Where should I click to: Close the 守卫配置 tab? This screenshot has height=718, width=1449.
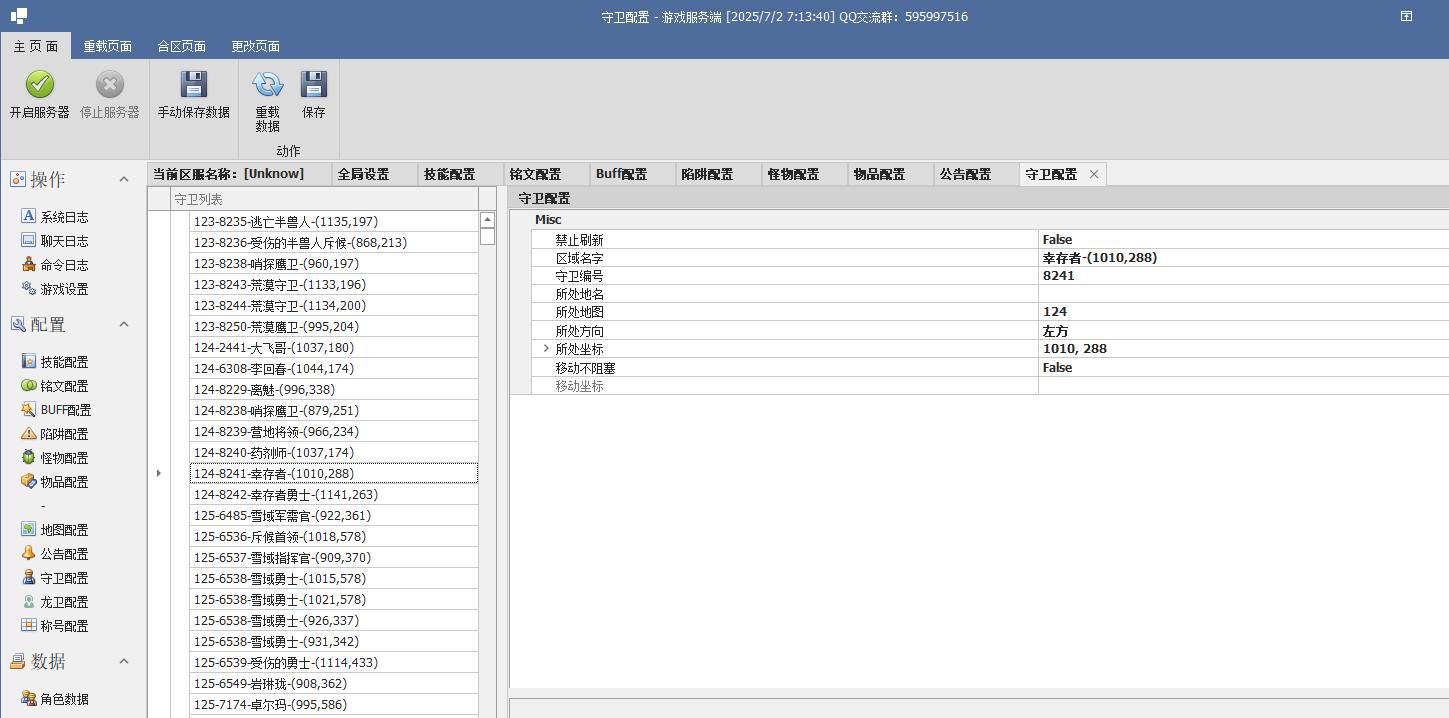tap(1094, 174)
